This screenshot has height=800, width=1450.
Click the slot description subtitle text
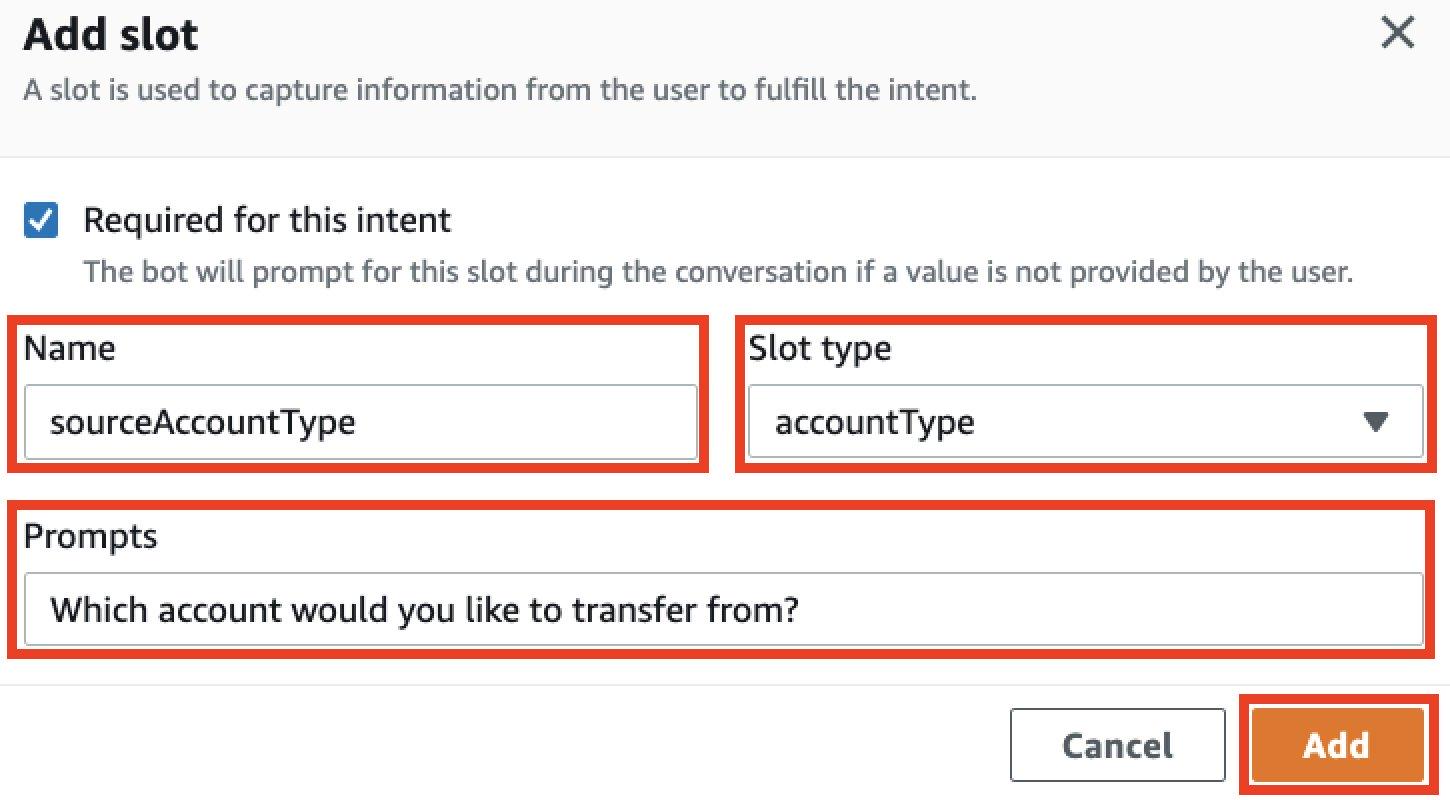(500, 90)
